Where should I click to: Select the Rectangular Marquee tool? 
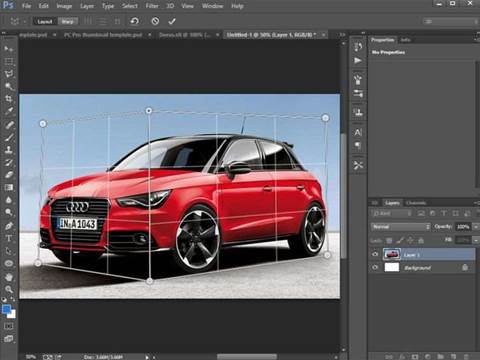(8, 61)
